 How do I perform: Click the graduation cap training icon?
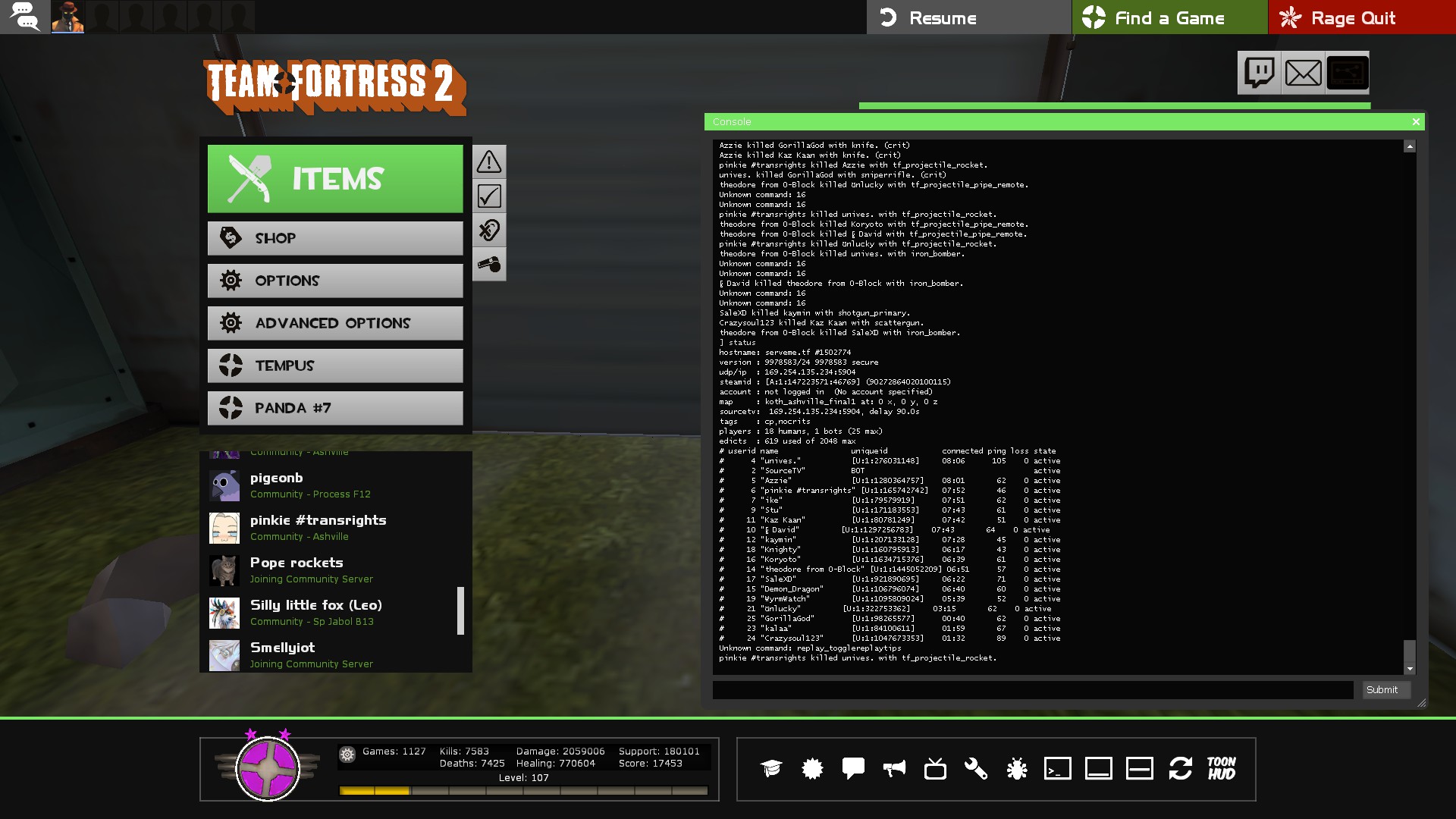(771, 769)
